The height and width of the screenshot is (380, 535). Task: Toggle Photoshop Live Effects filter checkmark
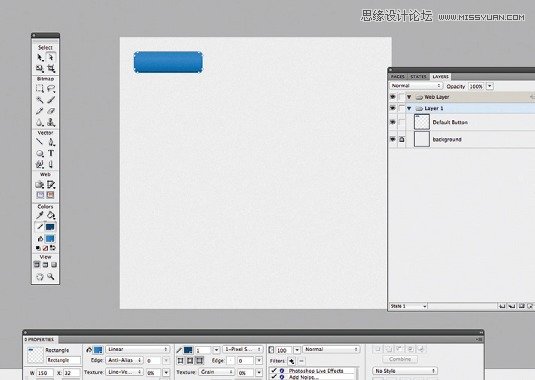click(274, 370)
